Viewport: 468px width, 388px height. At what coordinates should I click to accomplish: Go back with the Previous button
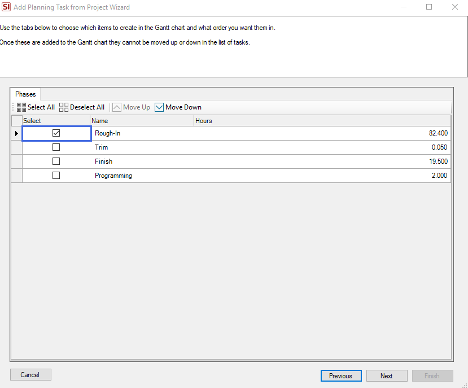pos(341,376)
